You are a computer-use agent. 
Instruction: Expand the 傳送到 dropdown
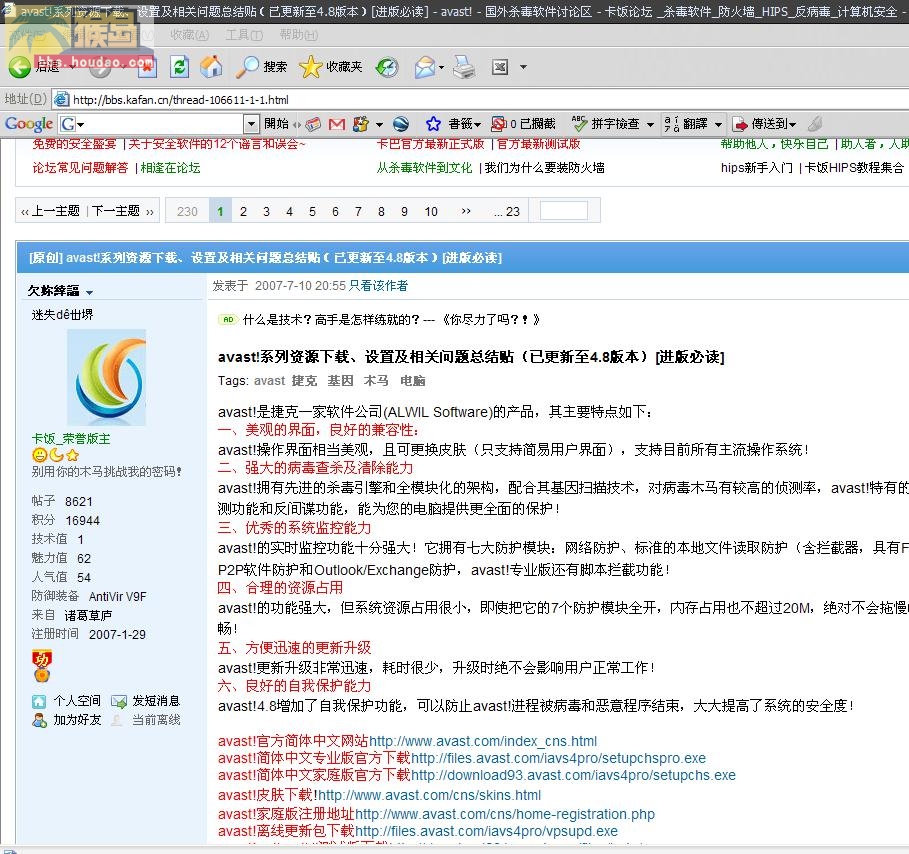click(792, 124)
